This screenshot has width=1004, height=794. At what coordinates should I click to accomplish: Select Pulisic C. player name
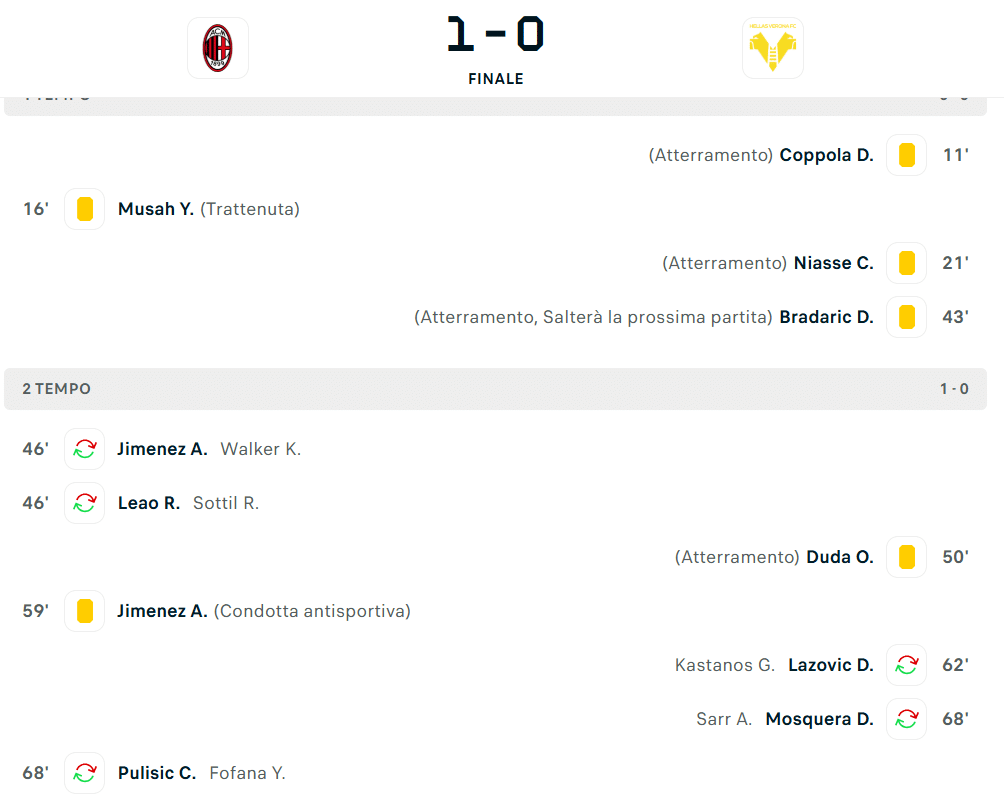pos(157,773)
